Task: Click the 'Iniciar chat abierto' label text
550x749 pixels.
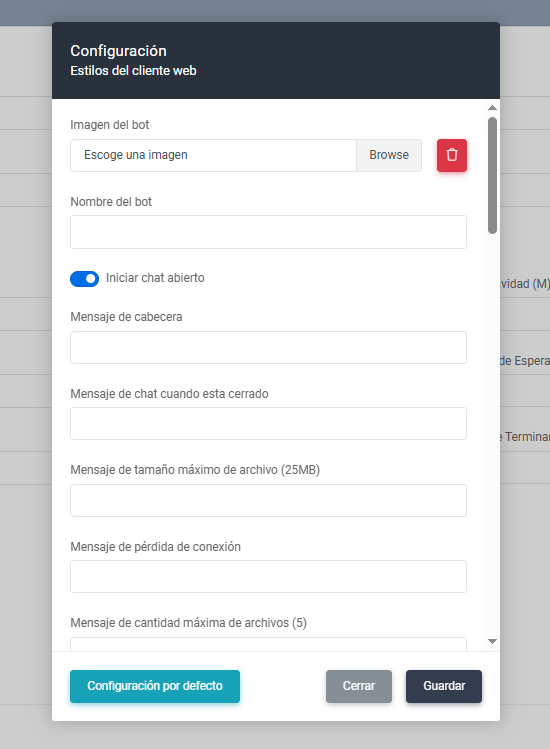Action: point(155,278)
